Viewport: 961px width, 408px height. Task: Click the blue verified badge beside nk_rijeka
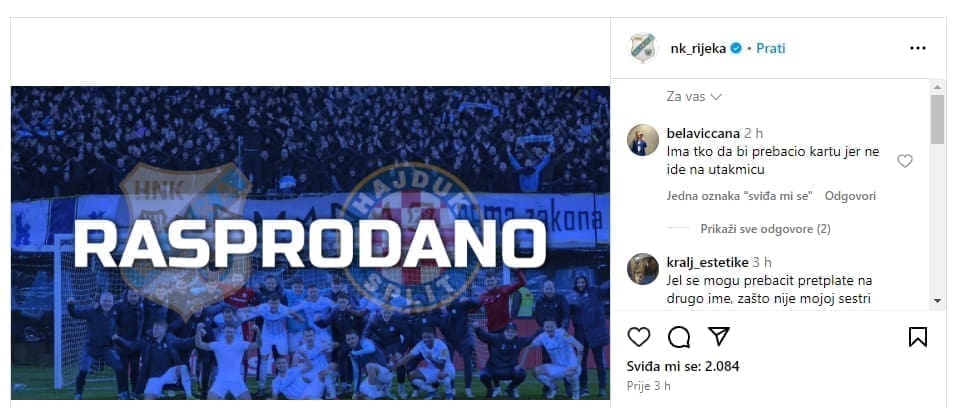click(x=737, y=48)
